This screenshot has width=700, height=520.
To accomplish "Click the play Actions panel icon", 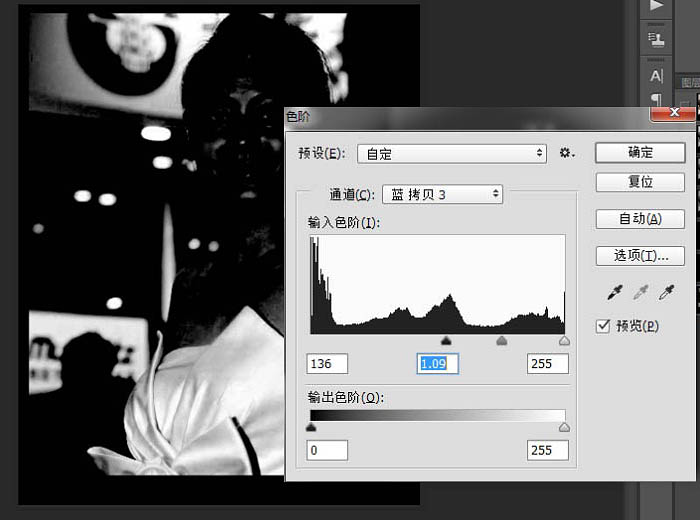I will pos(656,6).
